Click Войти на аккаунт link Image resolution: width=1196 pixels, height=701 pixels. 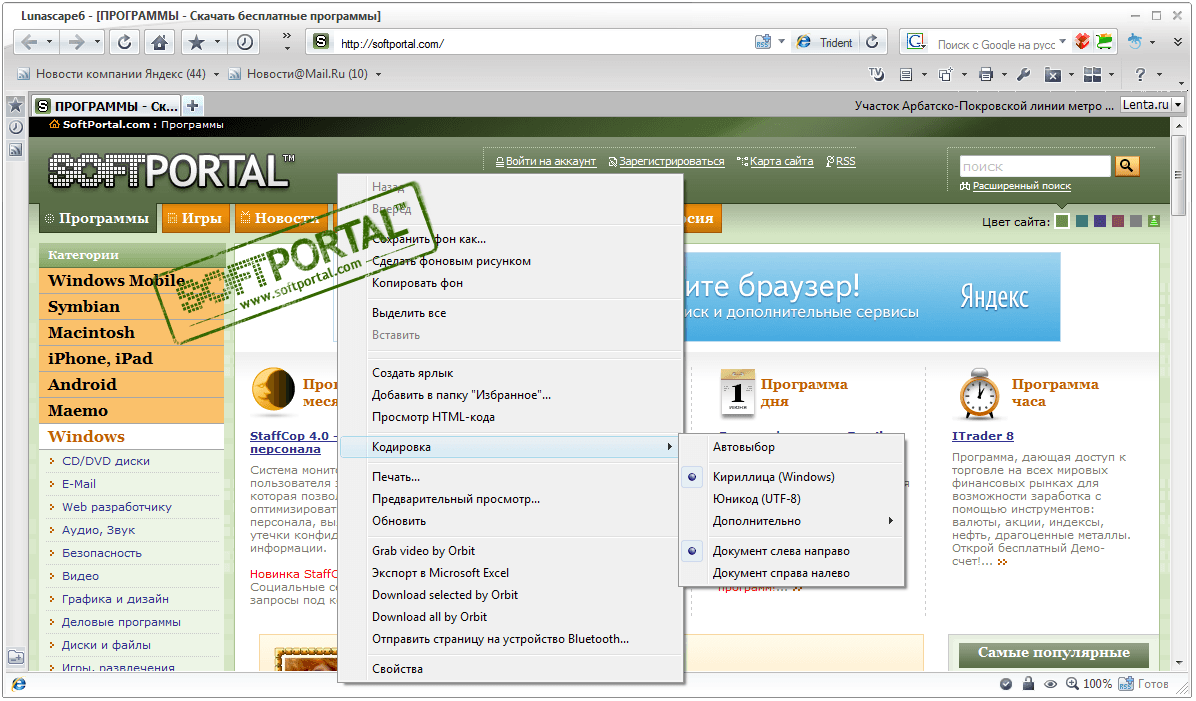pos(550,161)
